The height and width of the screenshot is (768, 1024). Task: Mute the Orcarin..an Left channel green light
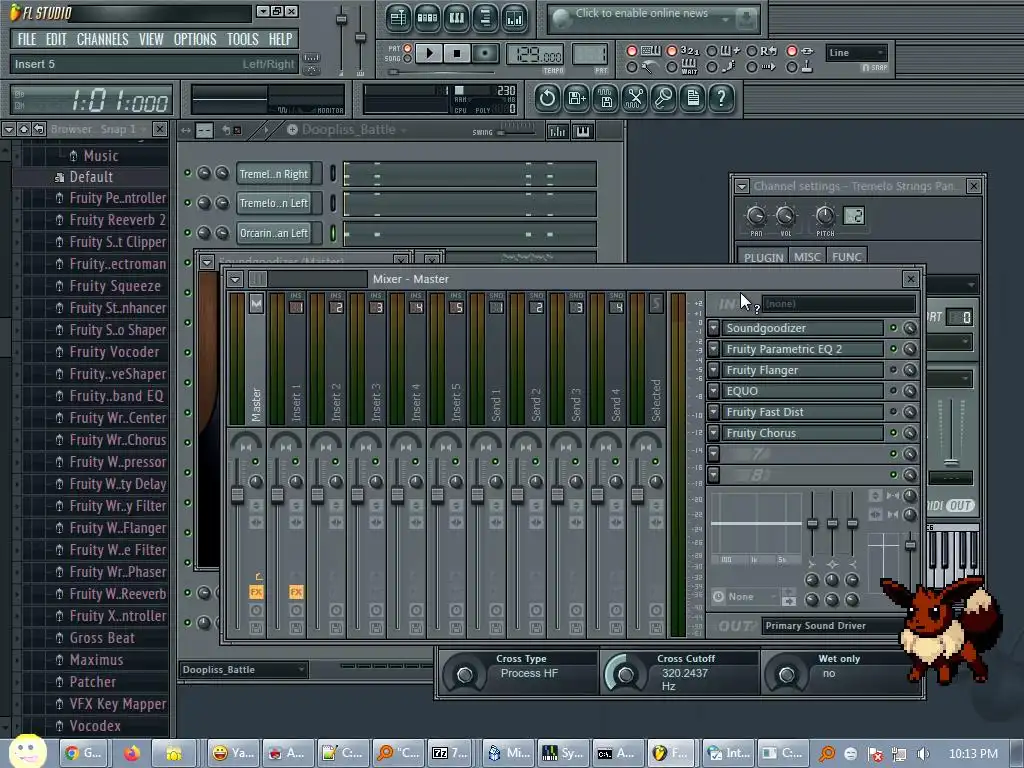point(187,232)
